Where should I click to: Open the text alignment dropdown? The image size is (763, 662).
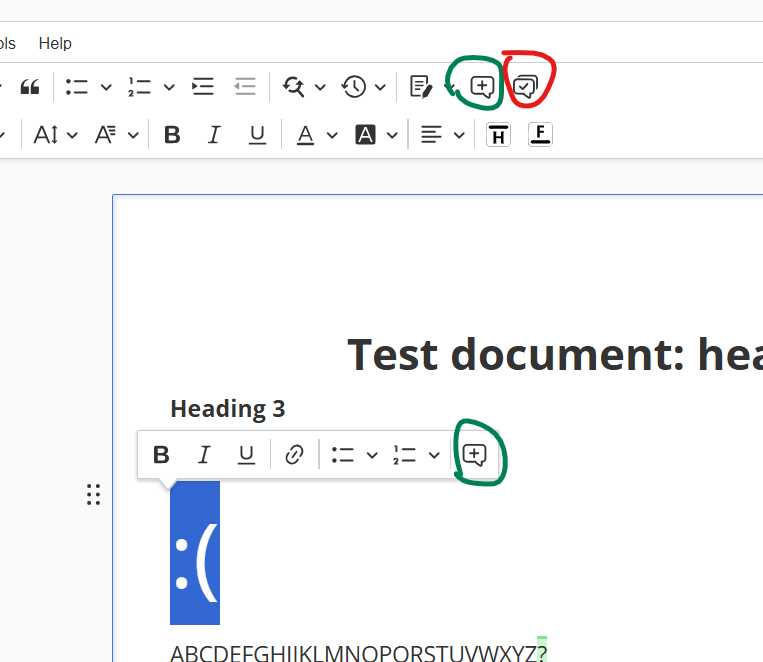[x=442, y=135]
